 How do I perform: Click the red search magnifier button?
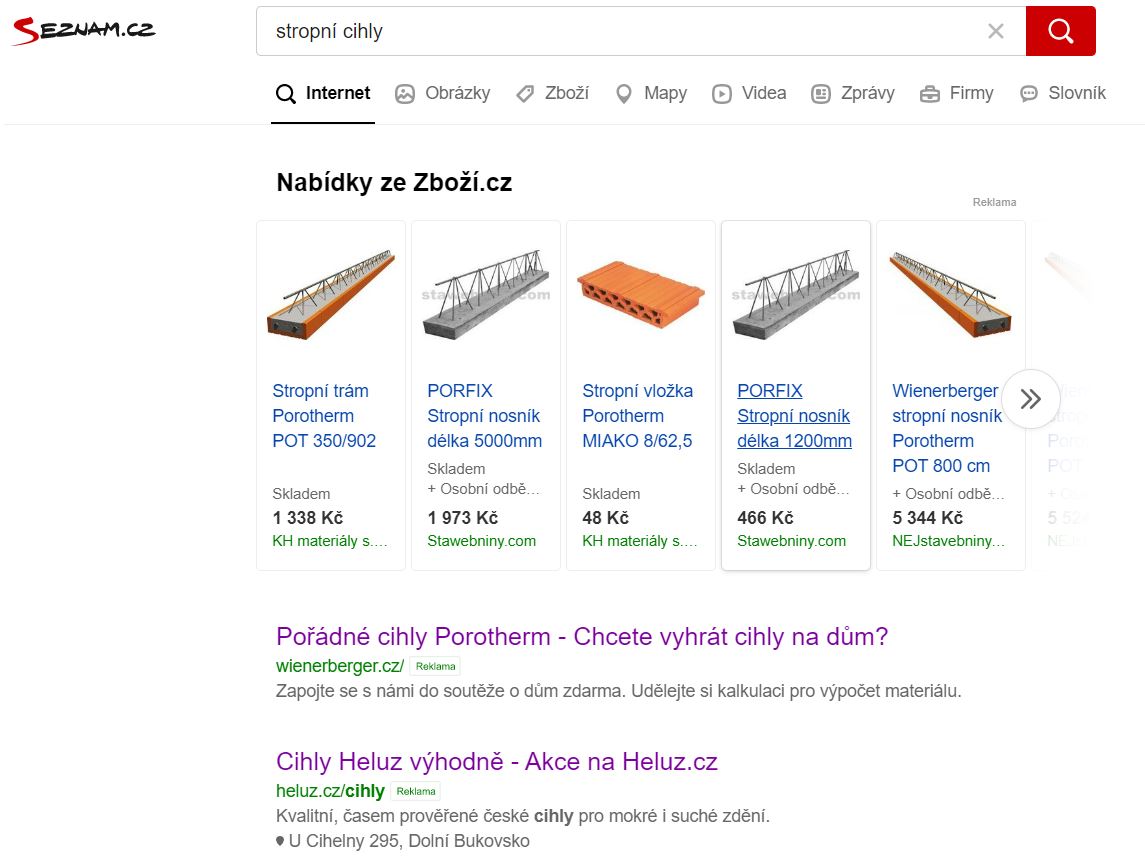click(x=1060, y=31)
